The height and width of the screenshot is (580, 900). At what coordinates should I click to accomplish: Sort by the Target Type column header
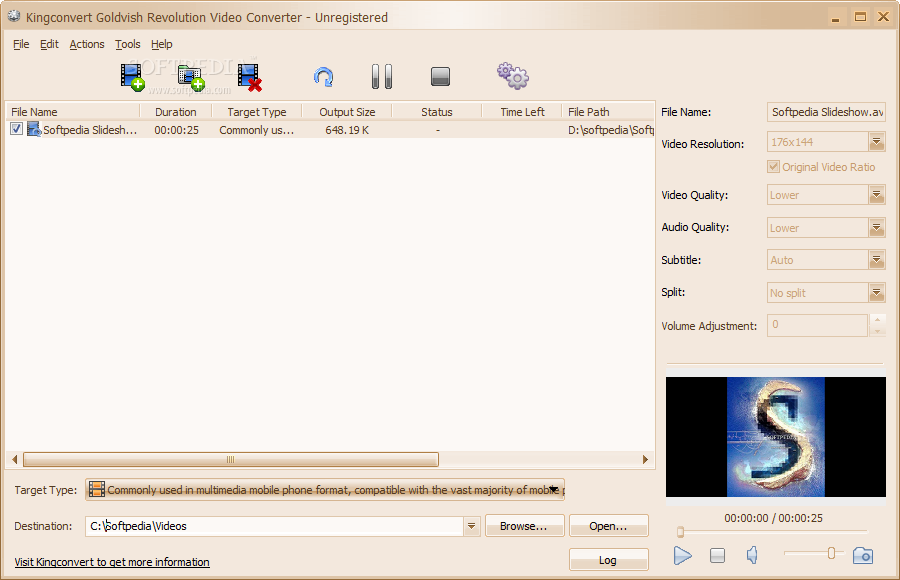click(x=257, y=112)
